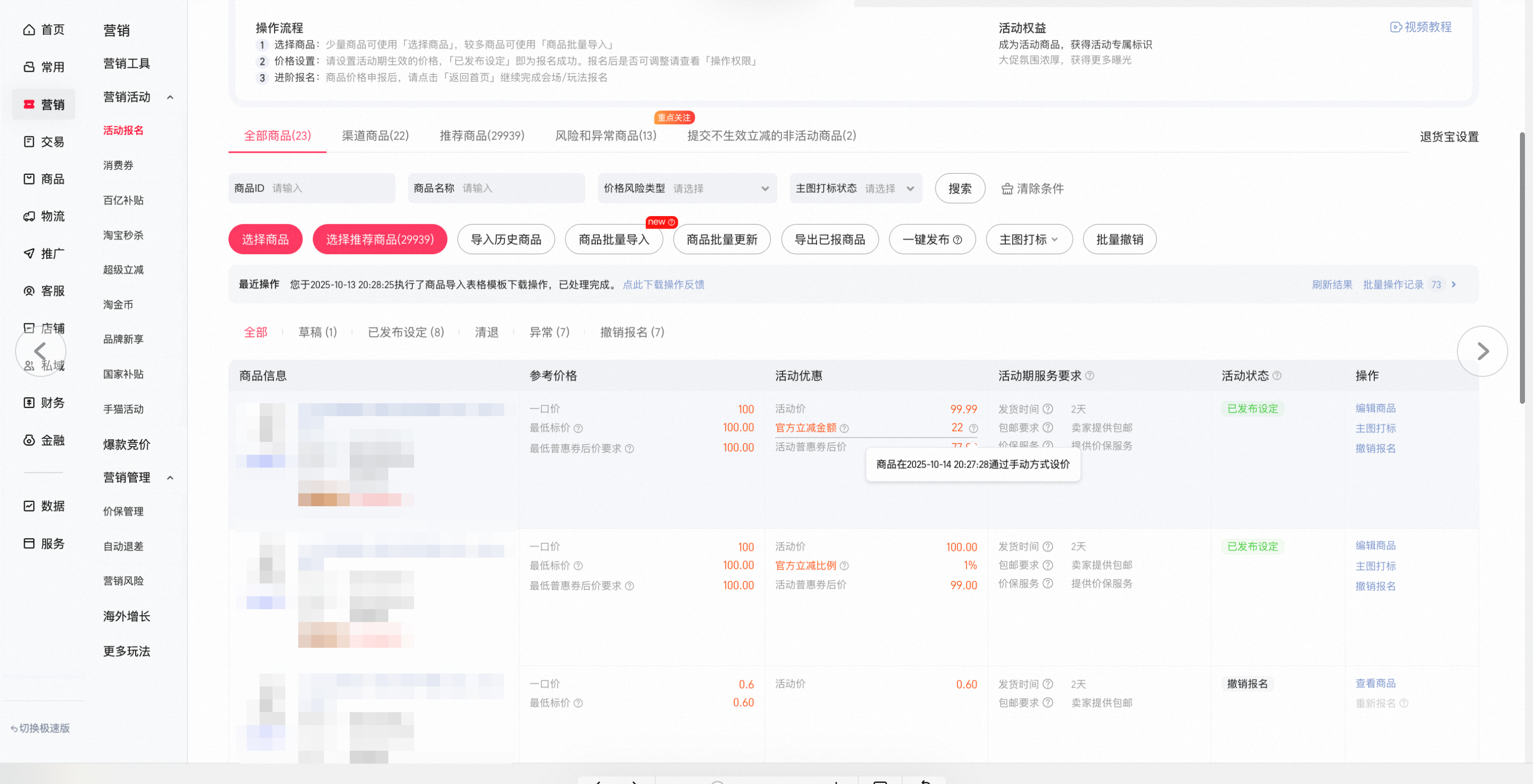Focus the 商品名称 input field
1533x784 pixels.
coord(496,189)
